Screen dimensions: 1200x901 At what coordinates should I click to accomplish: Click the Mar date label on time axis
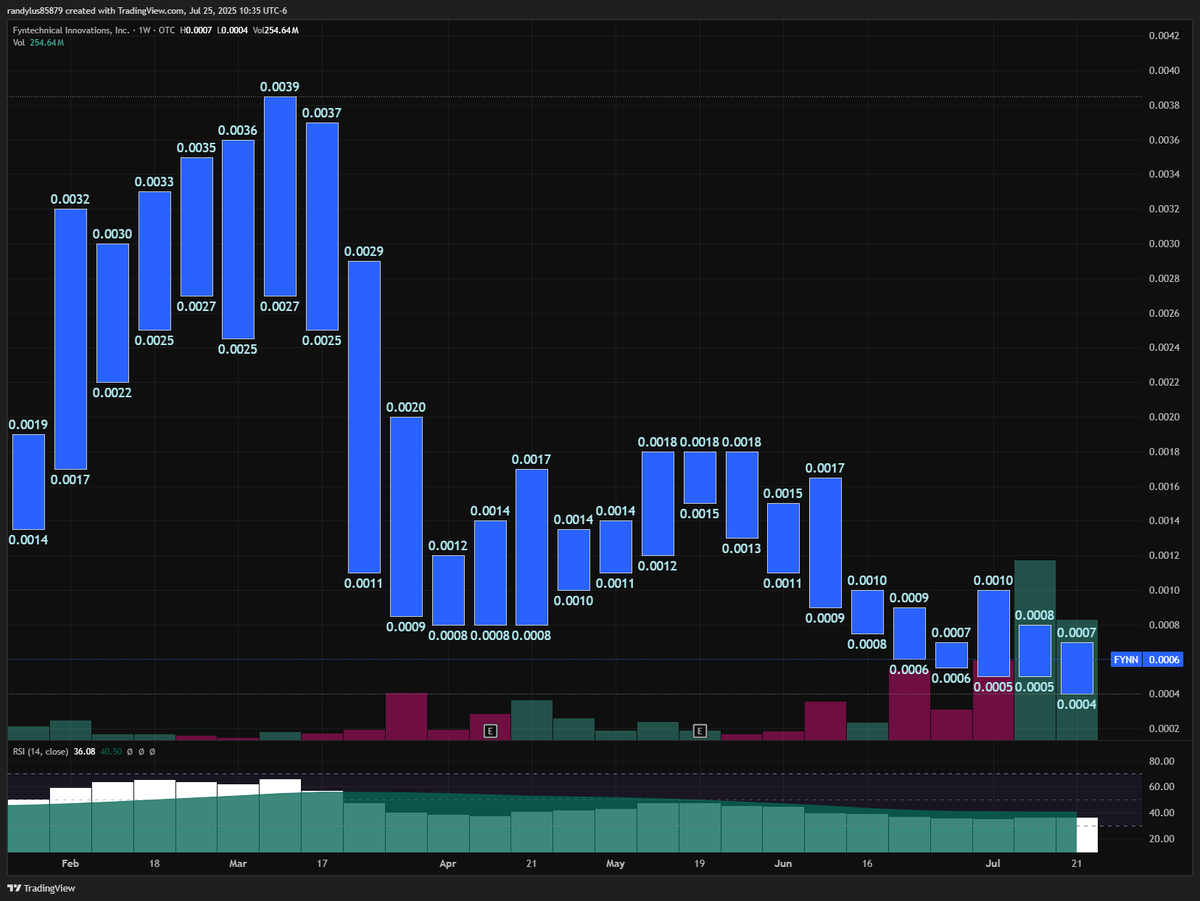pos(238,862)
